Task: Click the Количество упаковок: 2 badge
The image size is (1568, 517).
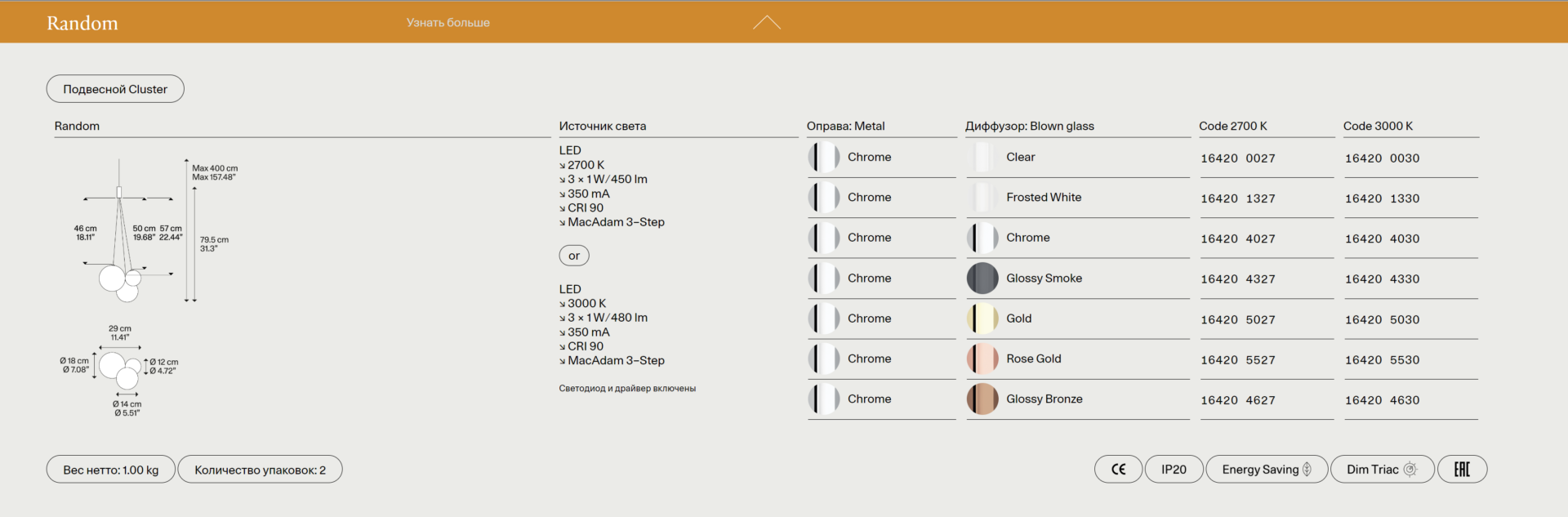Action: pyautogui.click(x=260, y=470)
